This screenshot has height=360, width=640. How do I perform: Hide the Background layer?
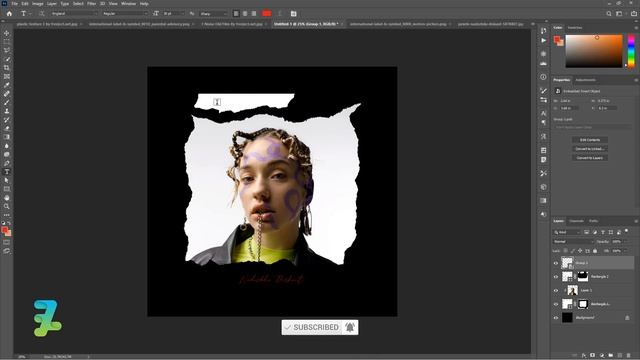pyautogui.click(x=556, y=318)
